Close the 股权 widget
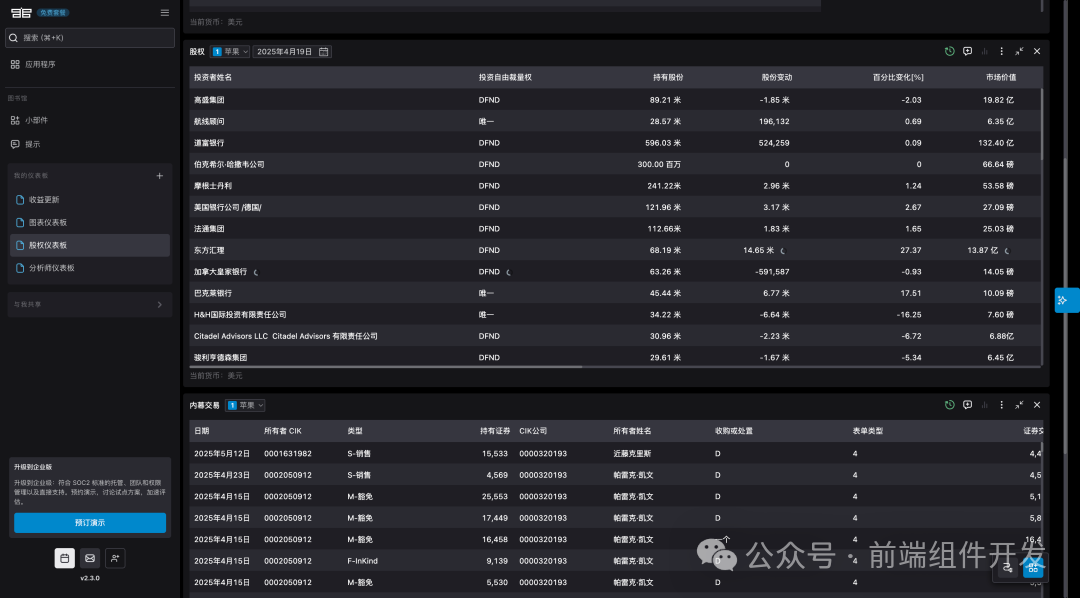Viewport: 1080px width, 598px height. click(x=1037, y=52)
